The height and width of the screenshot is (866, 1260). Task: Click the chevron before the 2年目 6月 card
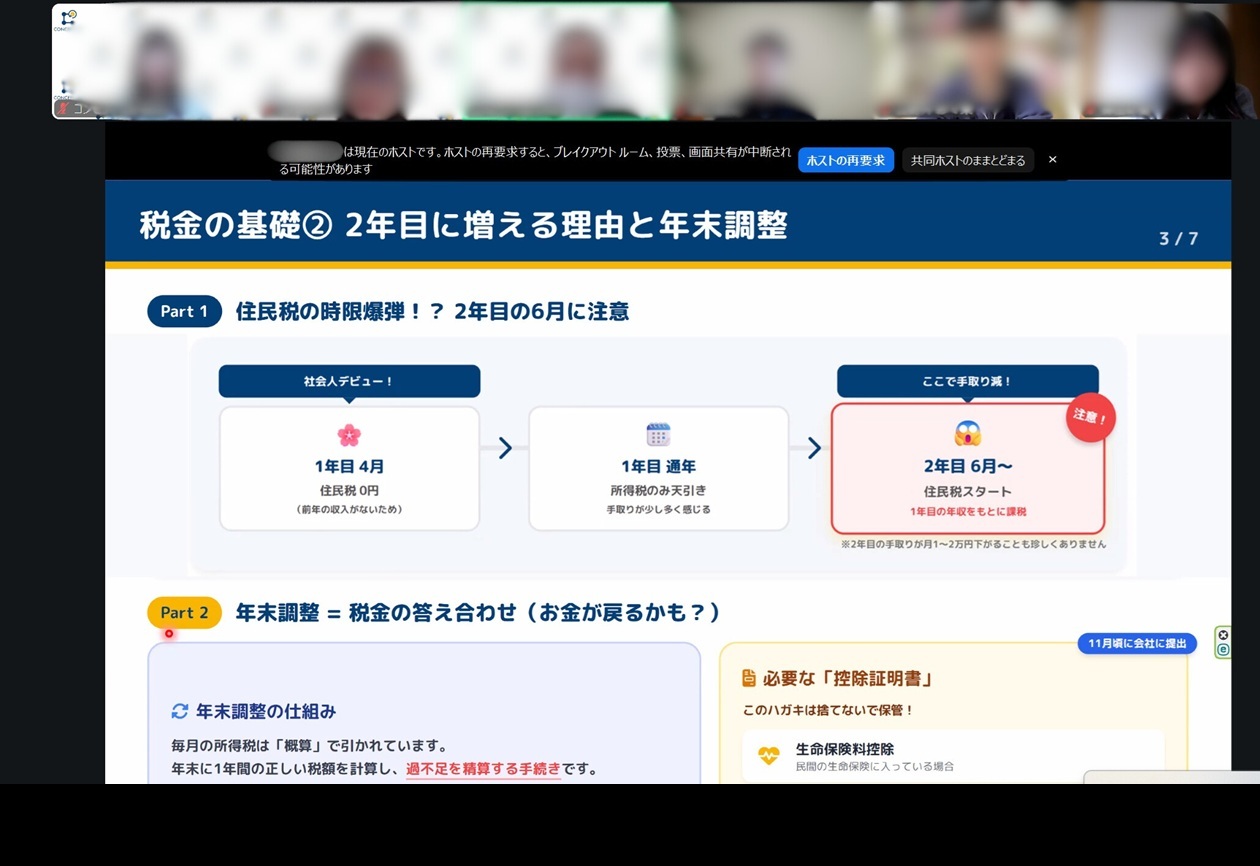click(814, 448)
